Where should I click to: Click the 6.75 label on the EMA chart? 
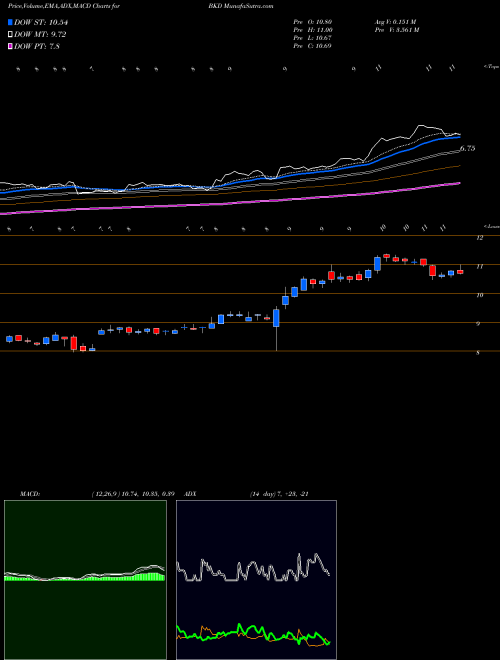click(467, 148)
